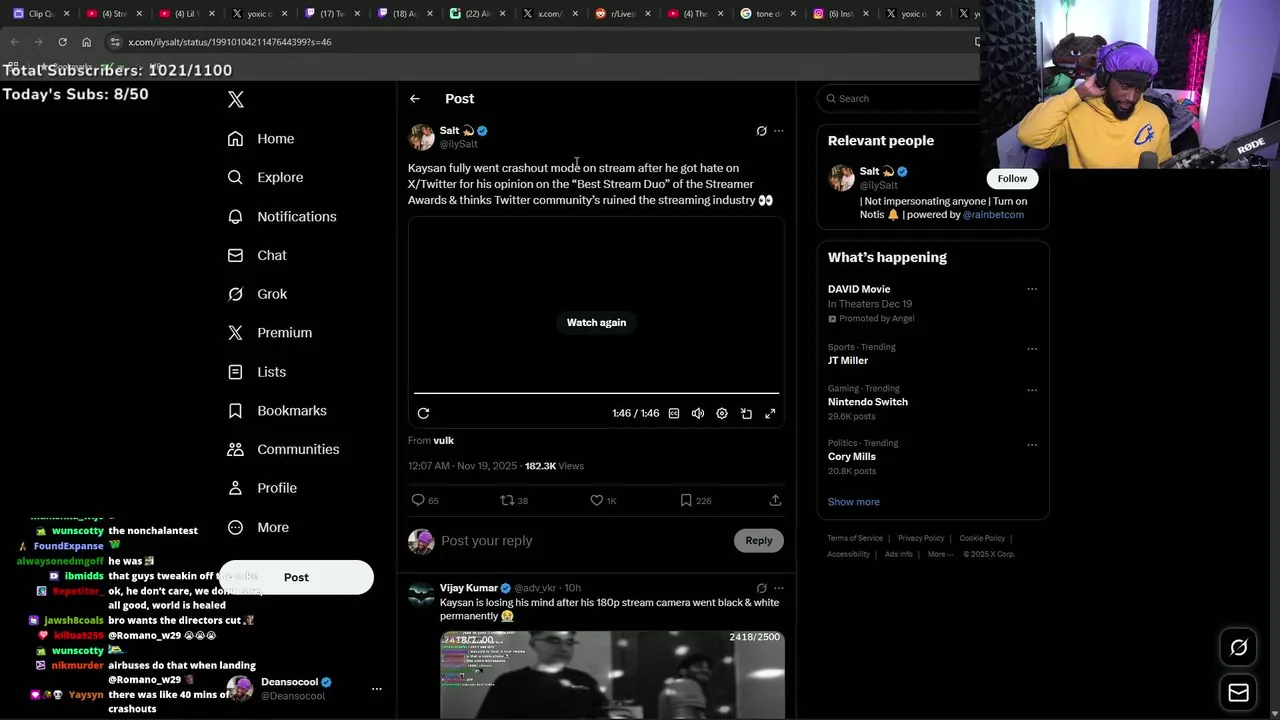Viewport: 1280px width, 720px height.
Task: Click the video progress bar
Action: [596, 393]
